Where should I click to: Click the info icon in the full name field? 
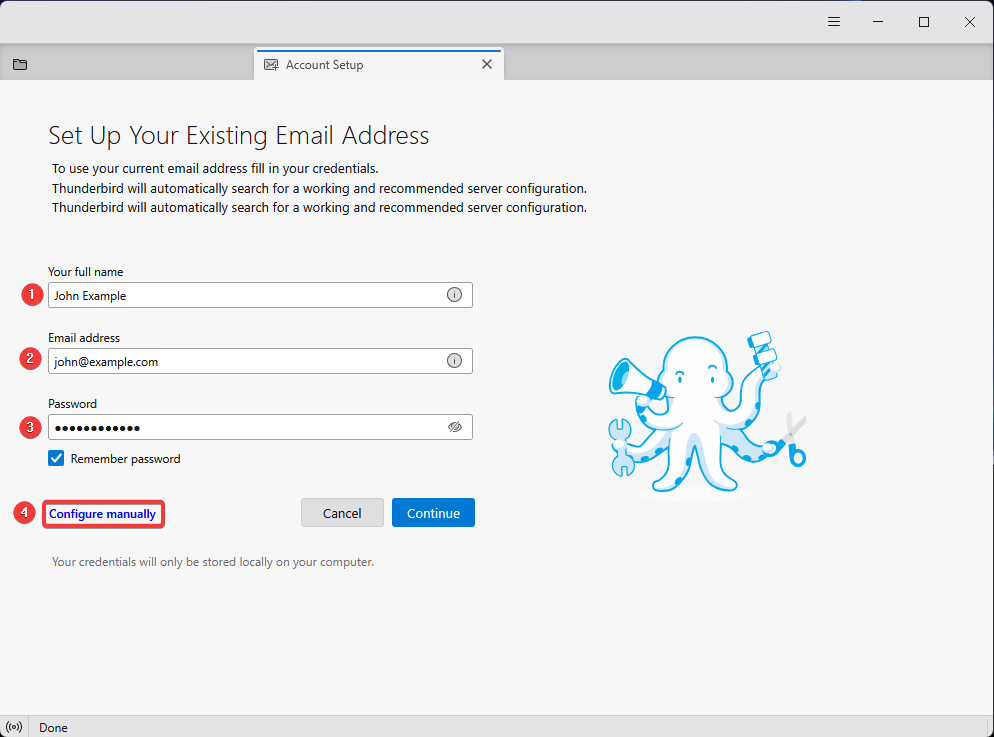(454, 295)
